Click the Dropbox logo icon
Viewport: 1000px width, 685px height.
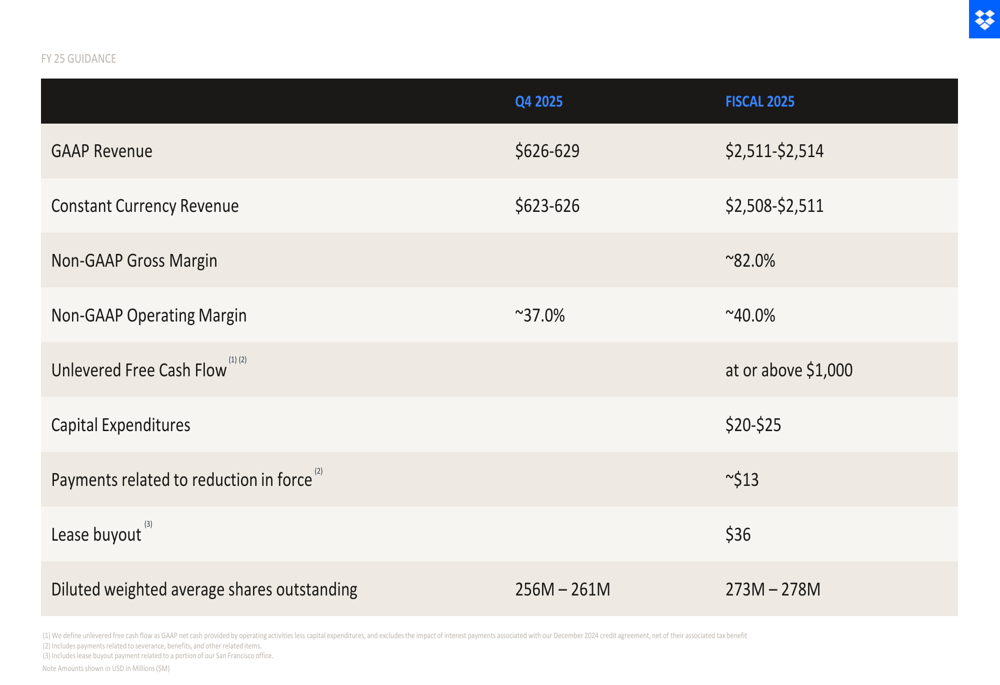pos(984,19)
